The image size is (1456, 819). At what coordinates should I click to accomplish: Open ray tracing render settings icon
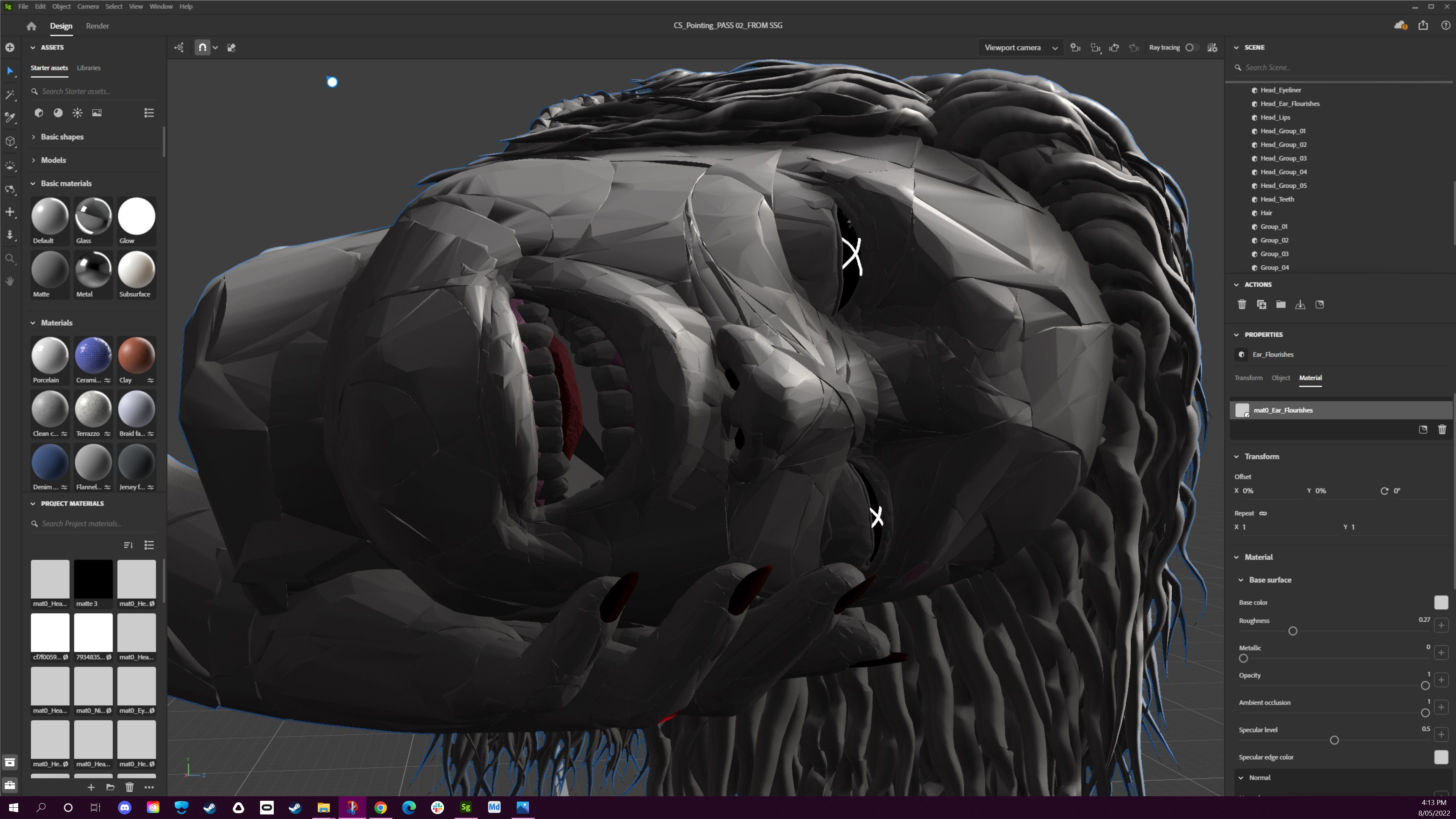click(x=1213, y=47)
